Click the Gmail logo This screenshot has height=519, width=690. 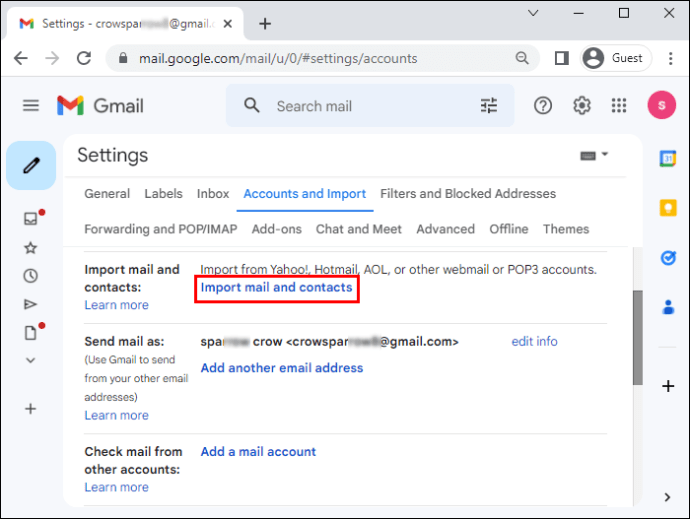tap(100, 106)
